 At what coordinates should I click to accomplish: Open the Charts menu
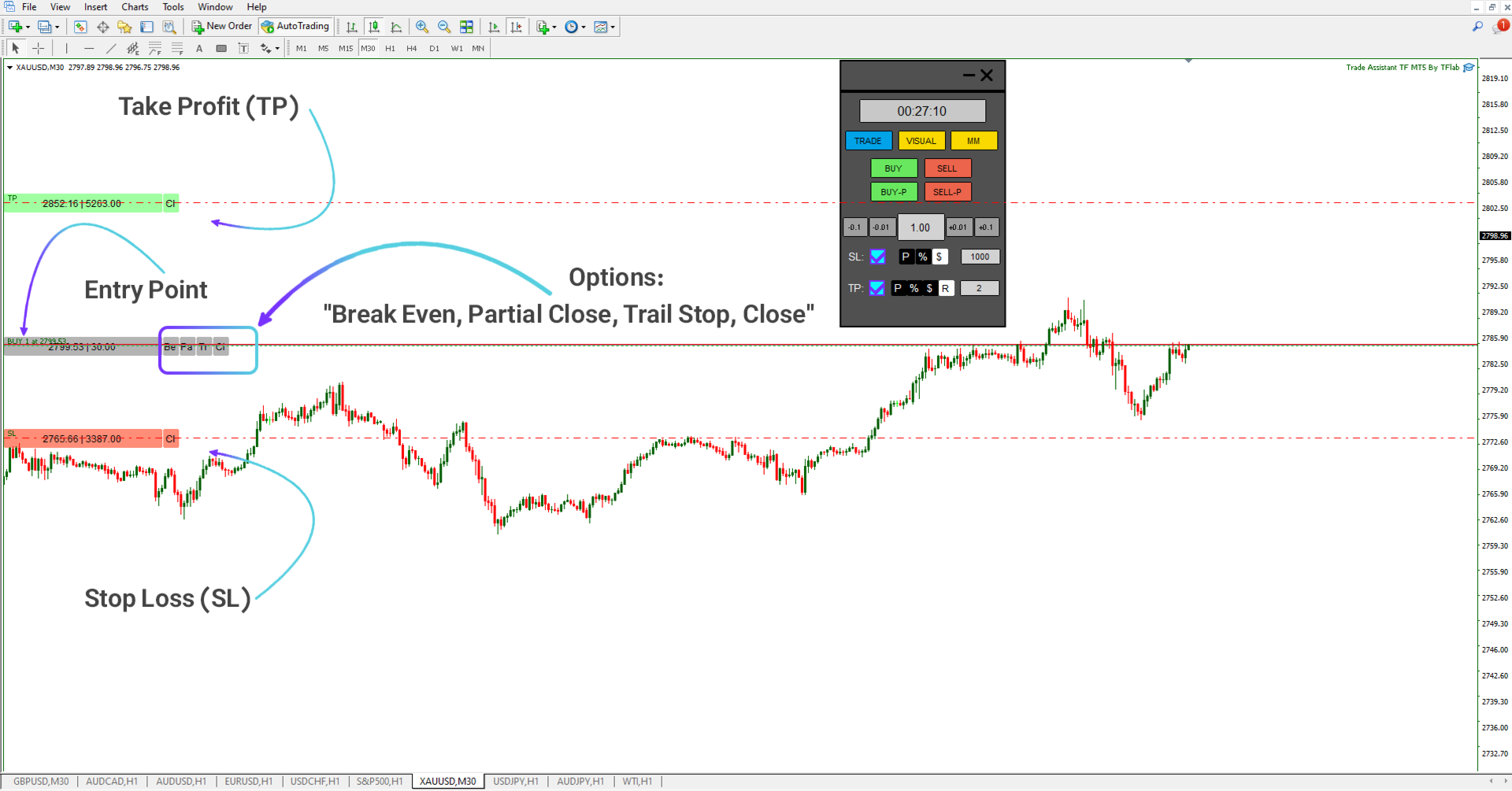(x=134, y=6)
